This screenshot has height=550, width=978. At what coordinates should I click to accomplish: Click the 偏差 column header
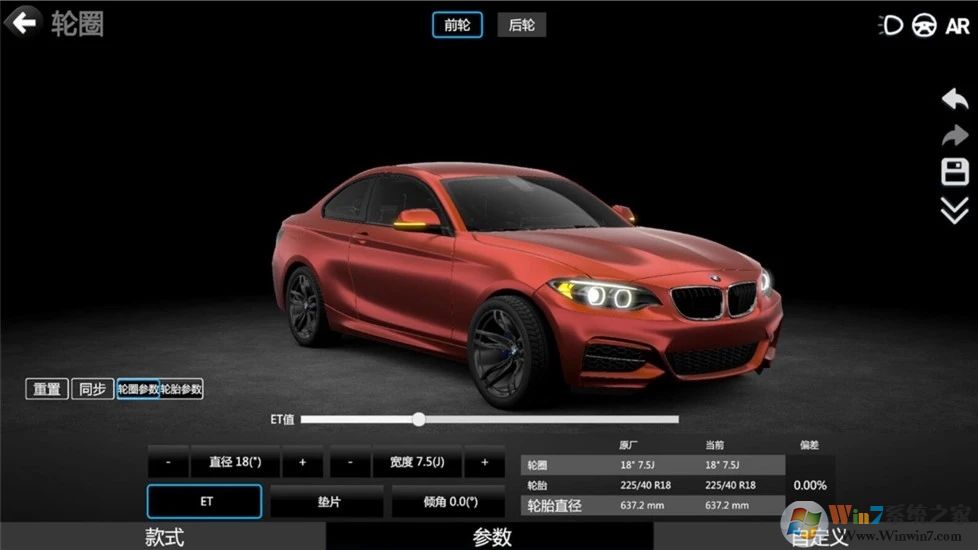[x=809, y=445]
